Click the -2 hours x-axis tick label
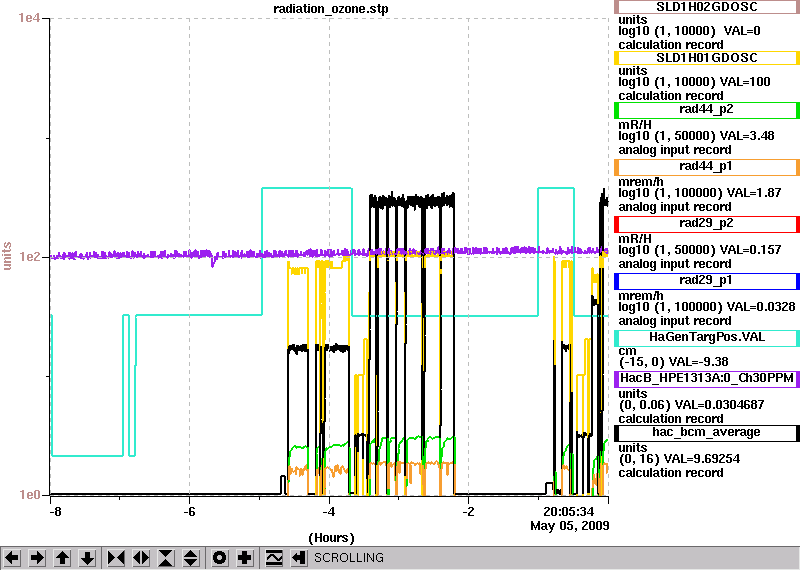Viewport: 800px width, 570px height. pos(469,512)
